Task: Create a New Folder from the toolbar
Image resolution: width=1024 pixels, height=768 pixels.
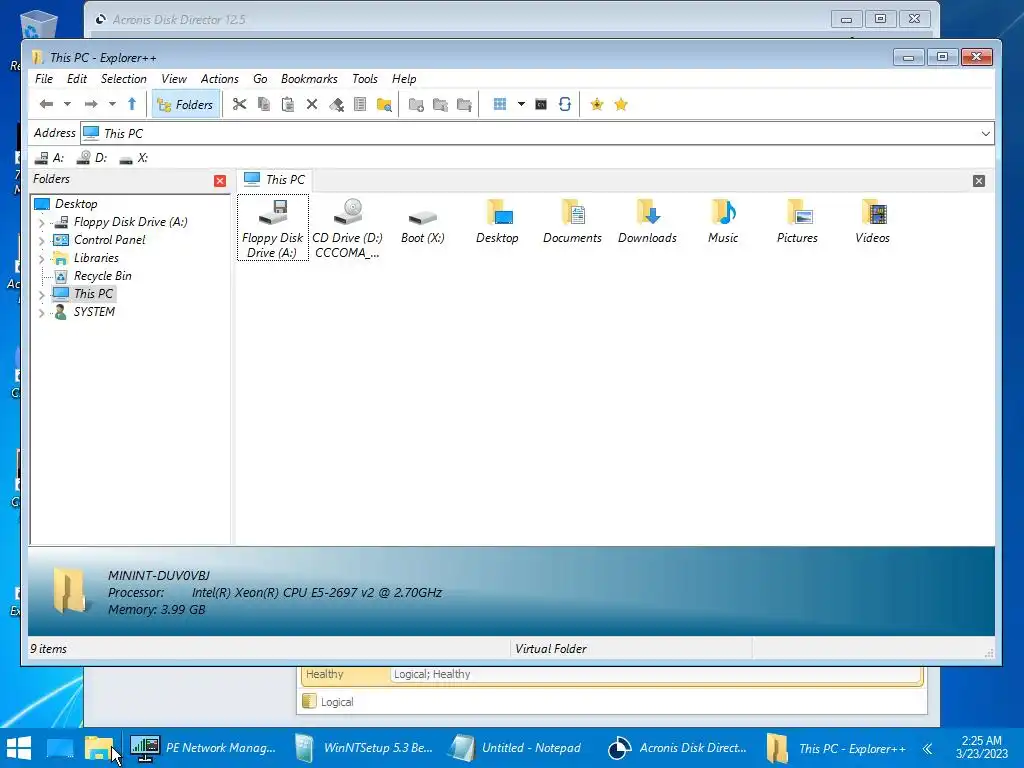Action: click(416, 104)
